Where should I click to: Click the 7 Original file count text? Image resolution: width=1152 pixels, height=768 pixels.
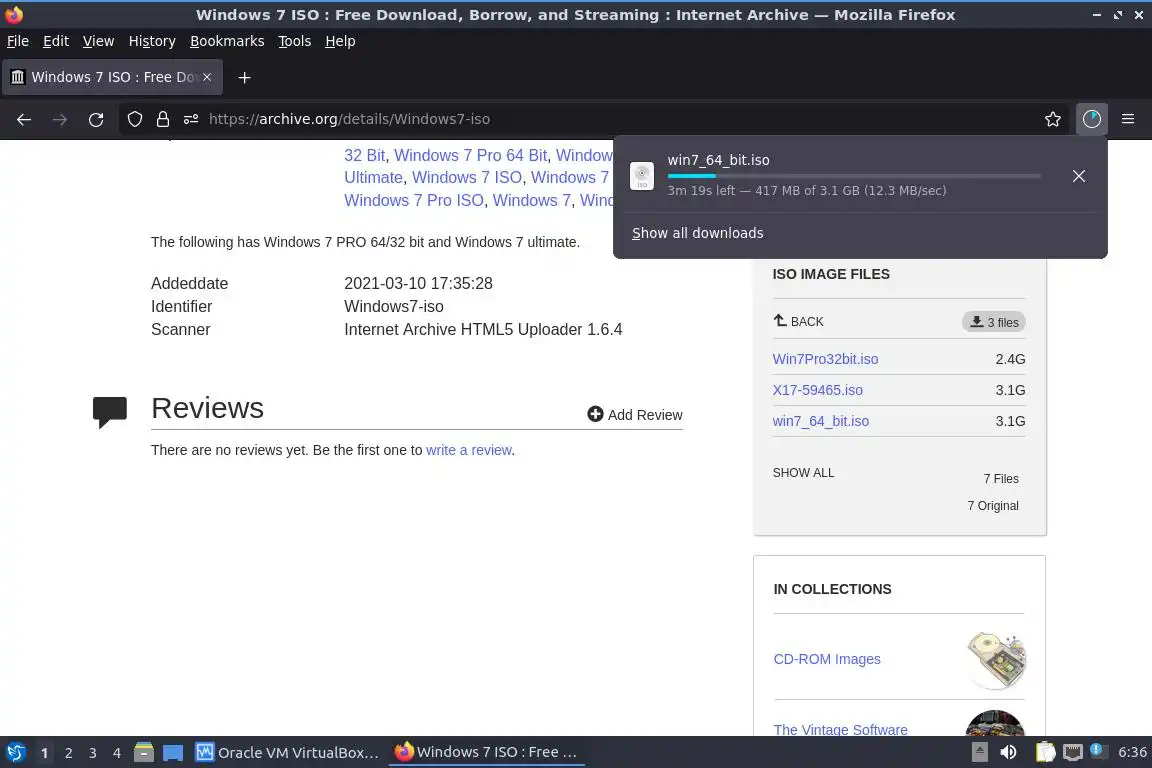(993, 506)
